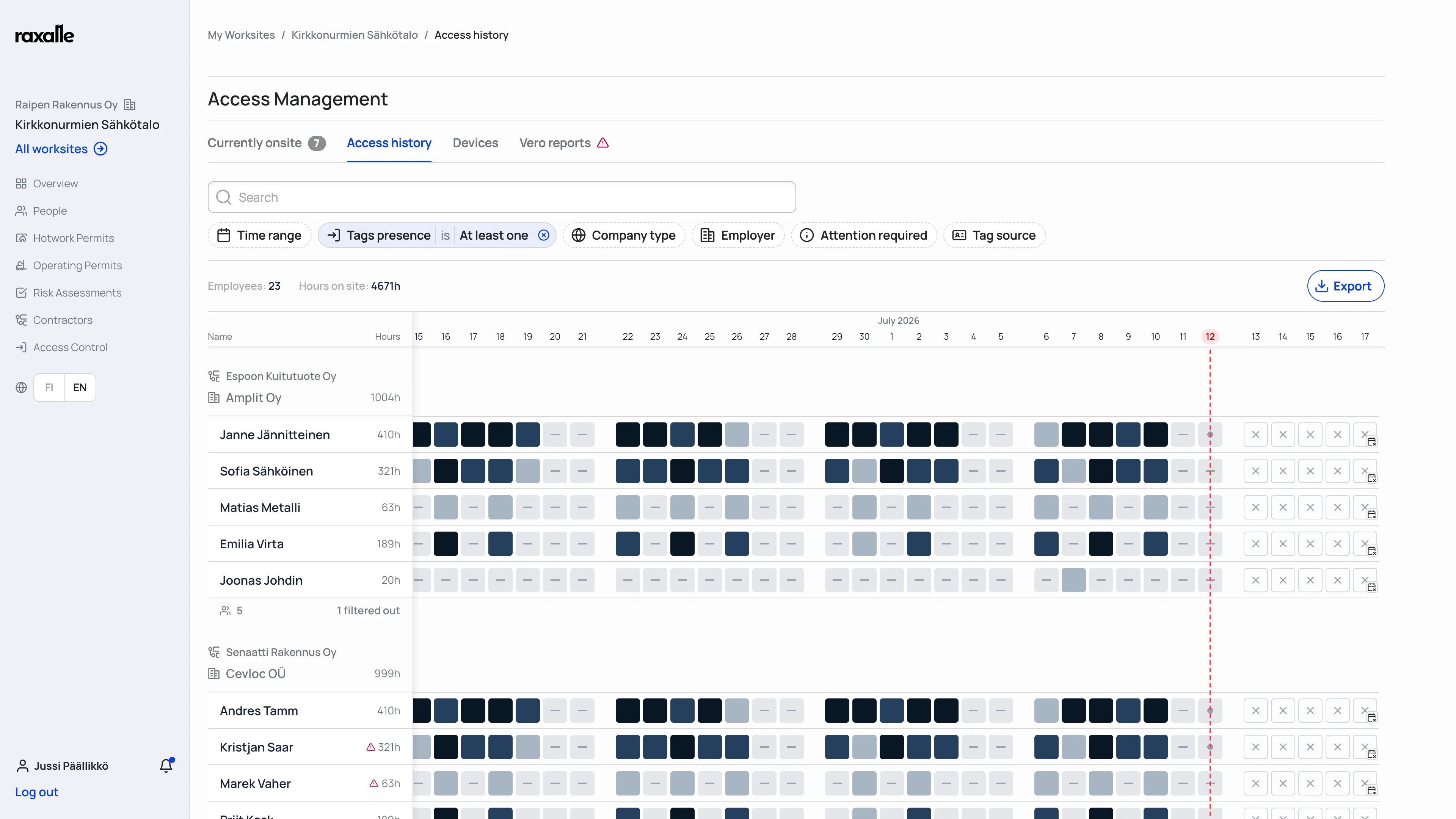Click the search magnifier icon
The height and width of the screenshot is (819, 1456).
[224, 197]
